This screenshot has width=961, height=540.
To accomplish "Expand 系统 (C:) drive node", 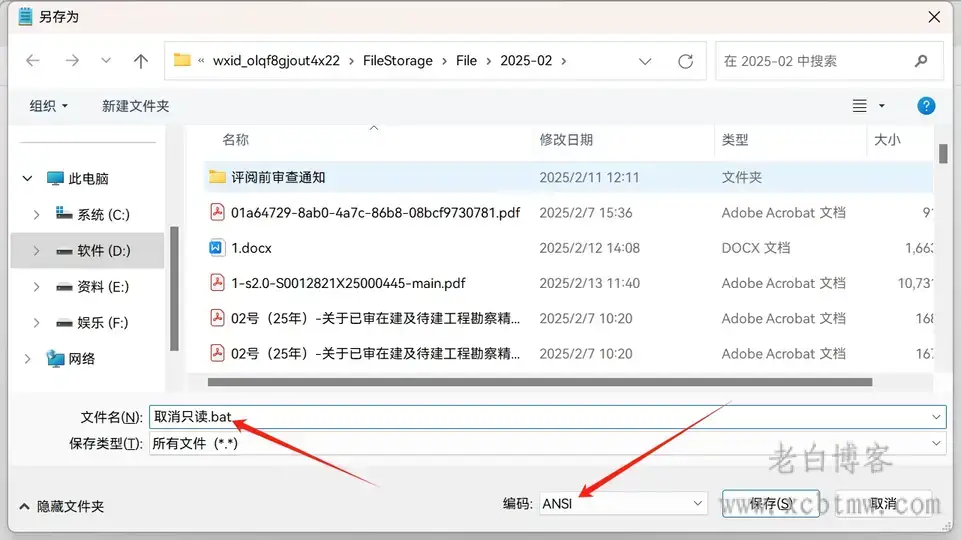I will click(36, 215).
